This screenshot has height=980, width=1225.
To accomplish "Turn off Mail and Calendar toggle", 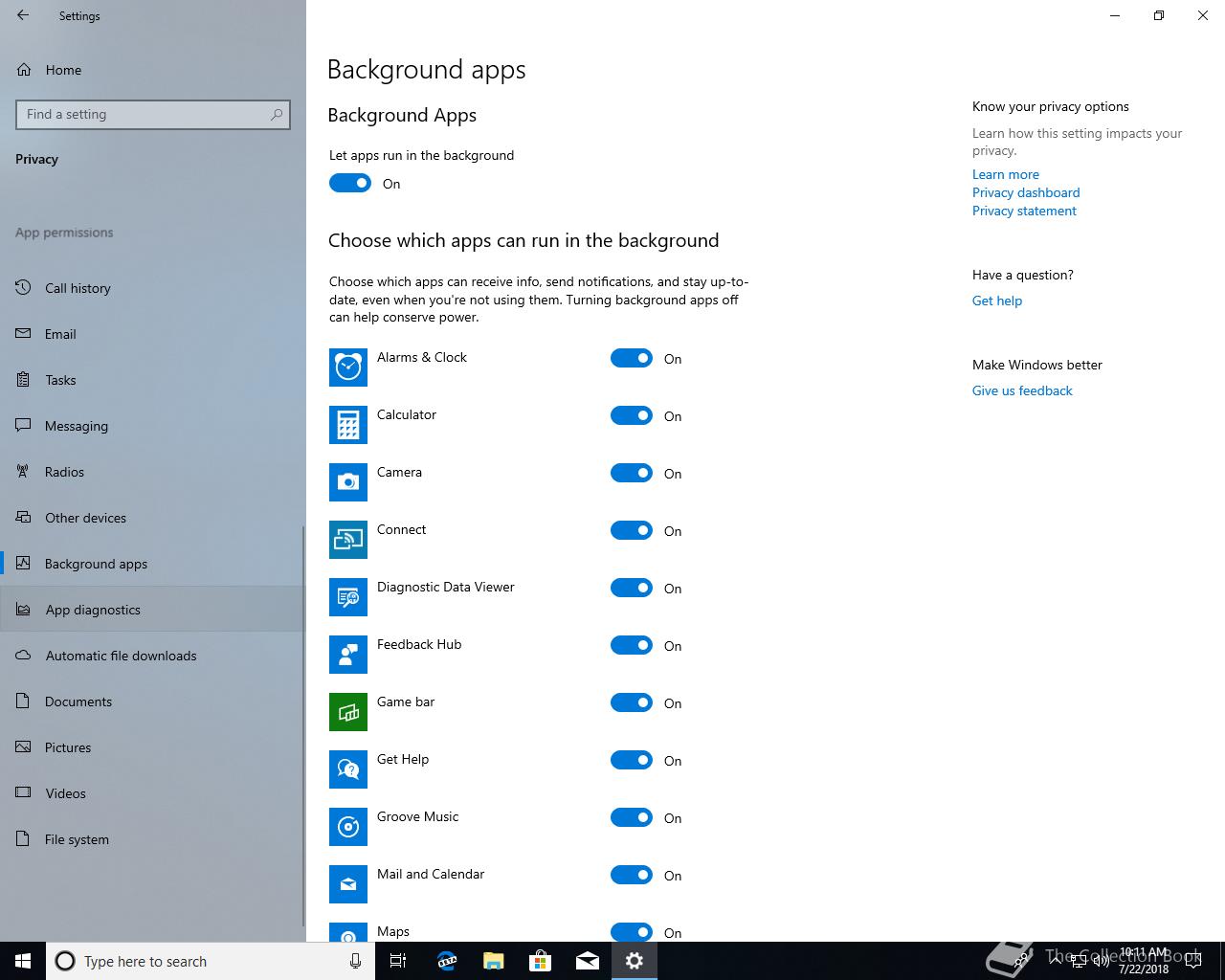I will point(632,875).
